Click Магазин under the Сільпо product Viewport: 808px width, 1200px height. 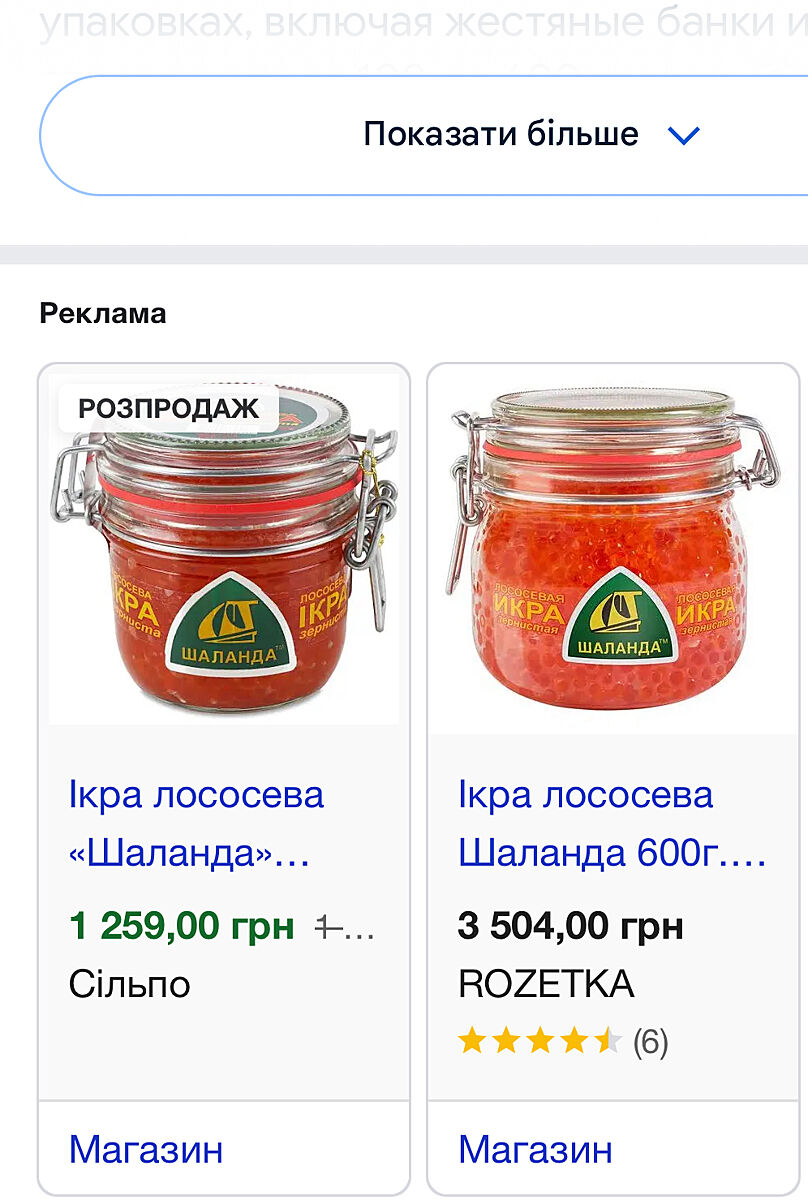[x=146, y=1149]
